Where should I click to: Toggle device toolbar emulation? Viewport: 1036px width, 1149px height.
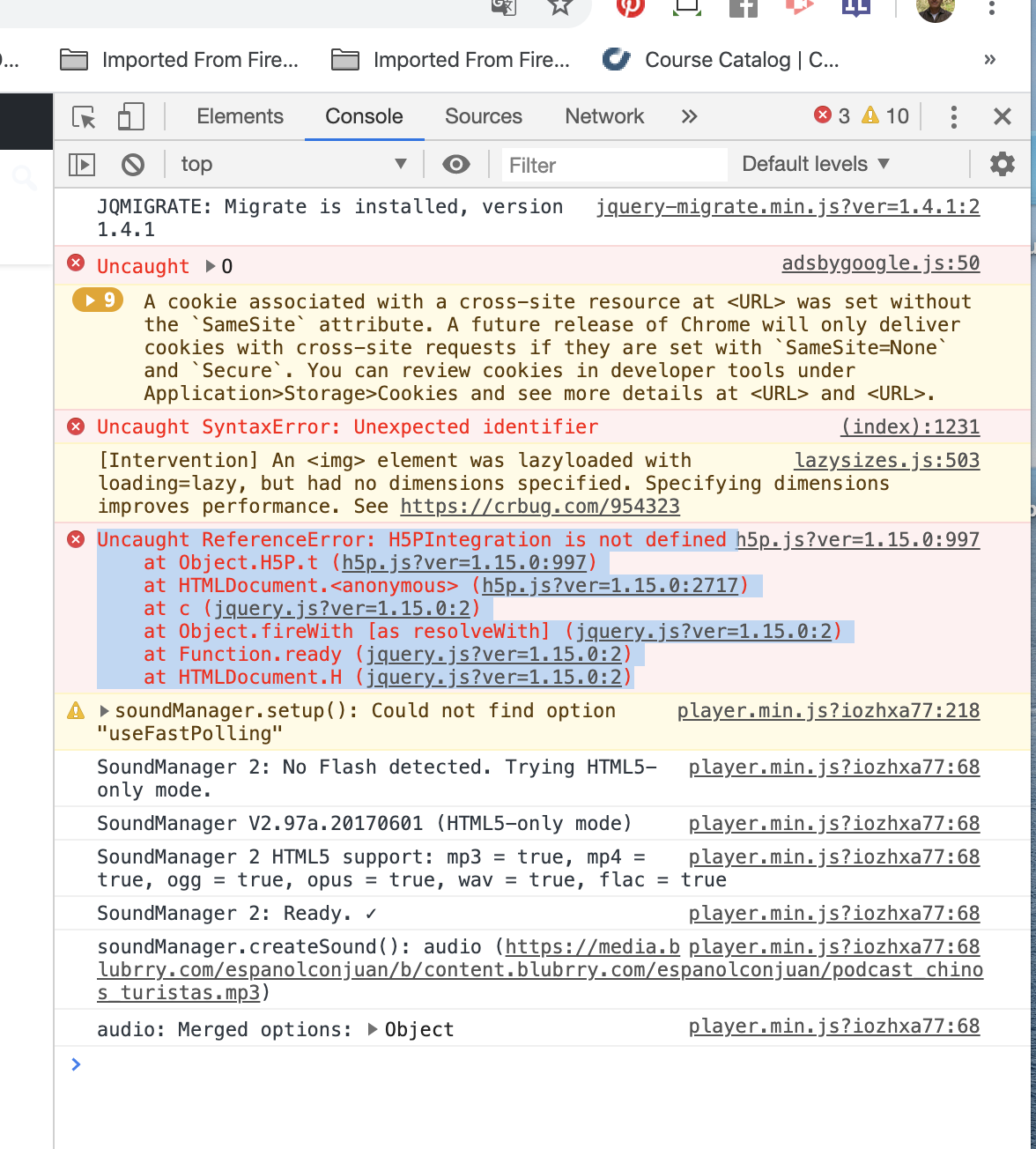[131, 116]
